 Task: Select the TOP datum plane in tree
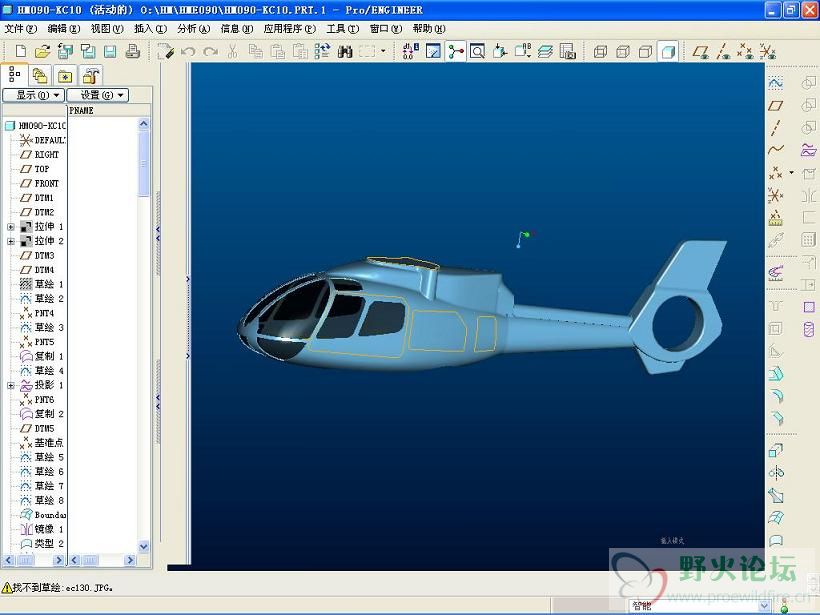(x=35, y=169)
